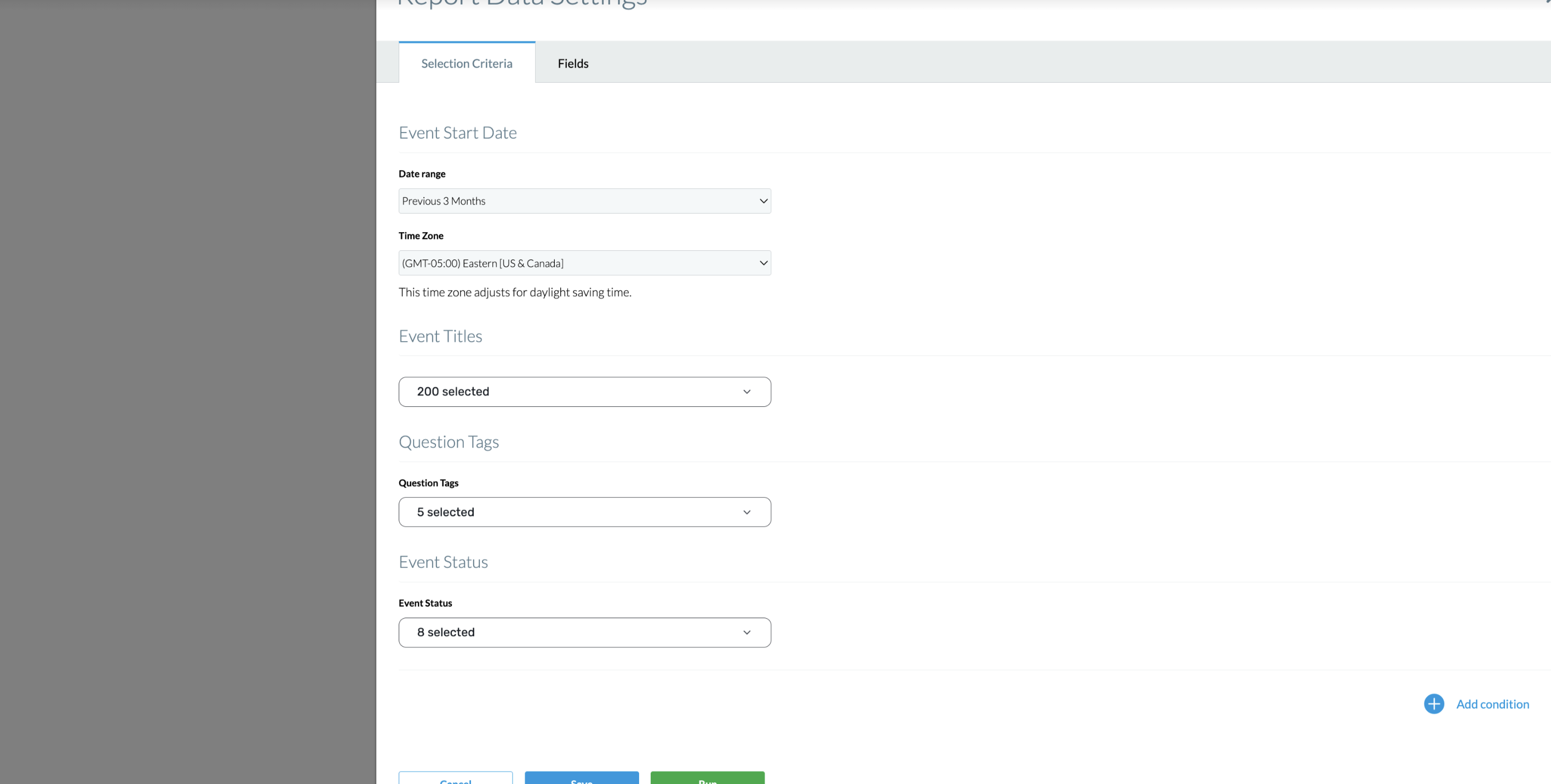The height and width of the screenshot is (784, 1551).
Task: Click the Add condition link text
Action: point(1492,704)
